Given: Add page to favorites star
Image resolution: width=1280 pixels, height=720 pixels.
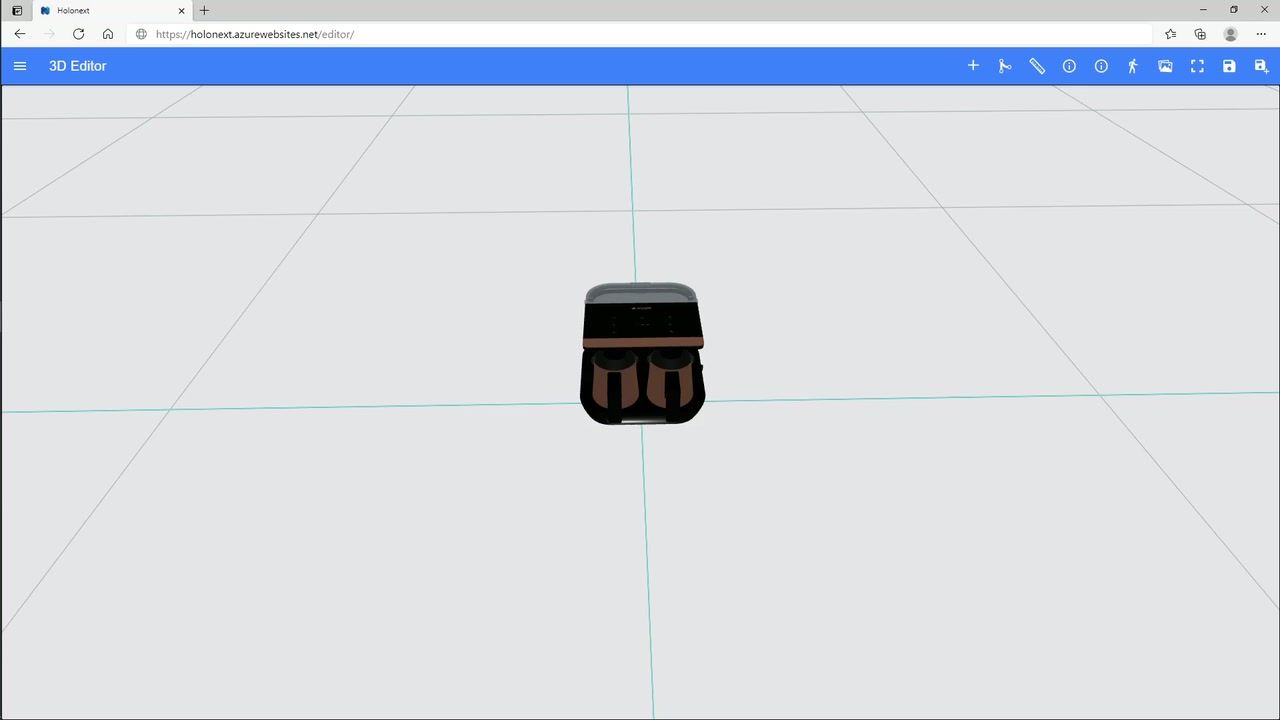Looking at the screenshot, I should click(1170, 34).
